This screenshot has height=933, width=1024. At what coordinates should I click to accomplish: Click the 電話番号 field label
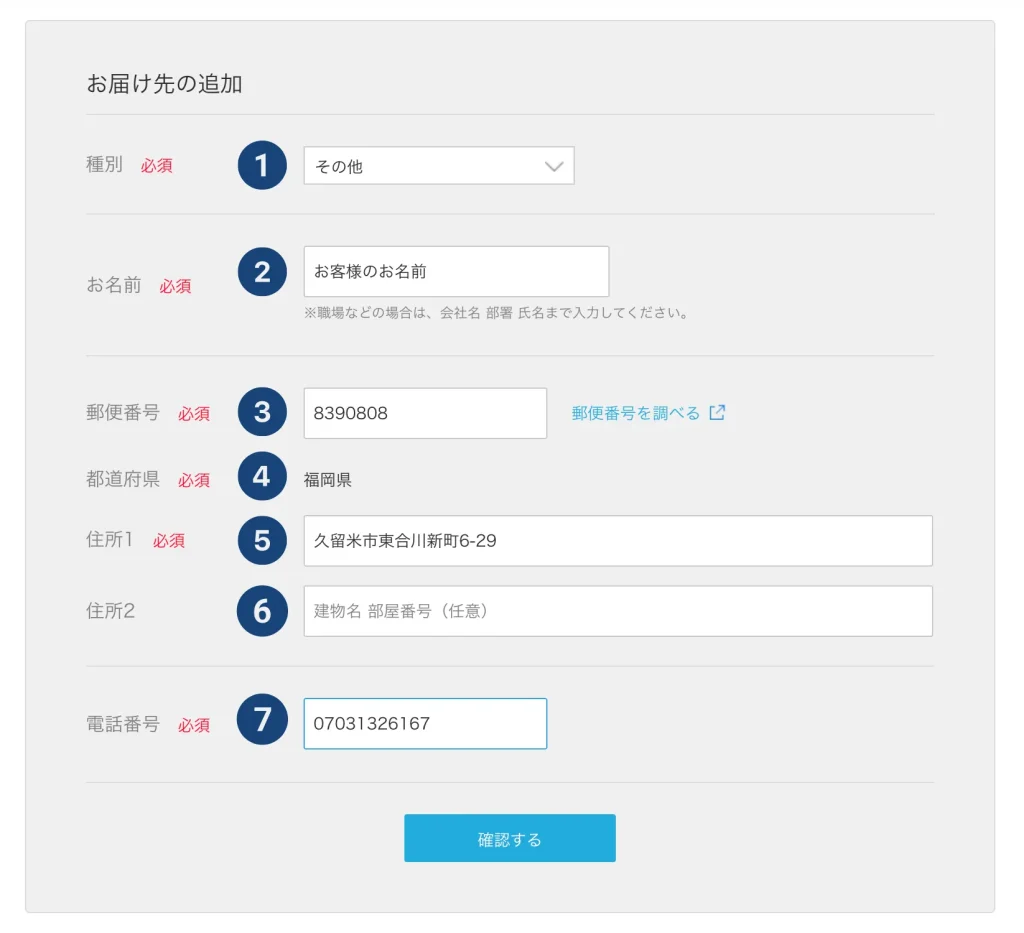click(x=123, y=724)
